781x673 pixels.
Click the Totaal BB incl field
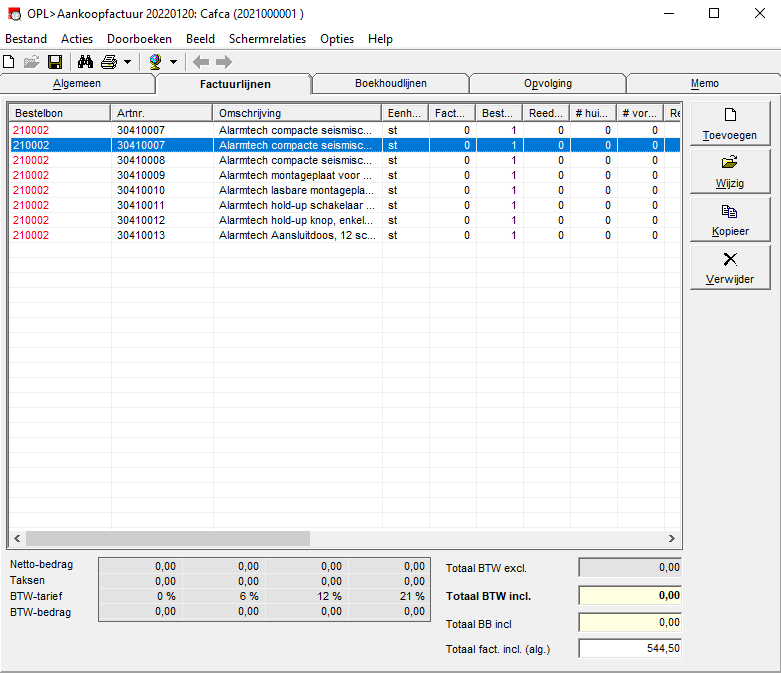[x=630, y=622]
